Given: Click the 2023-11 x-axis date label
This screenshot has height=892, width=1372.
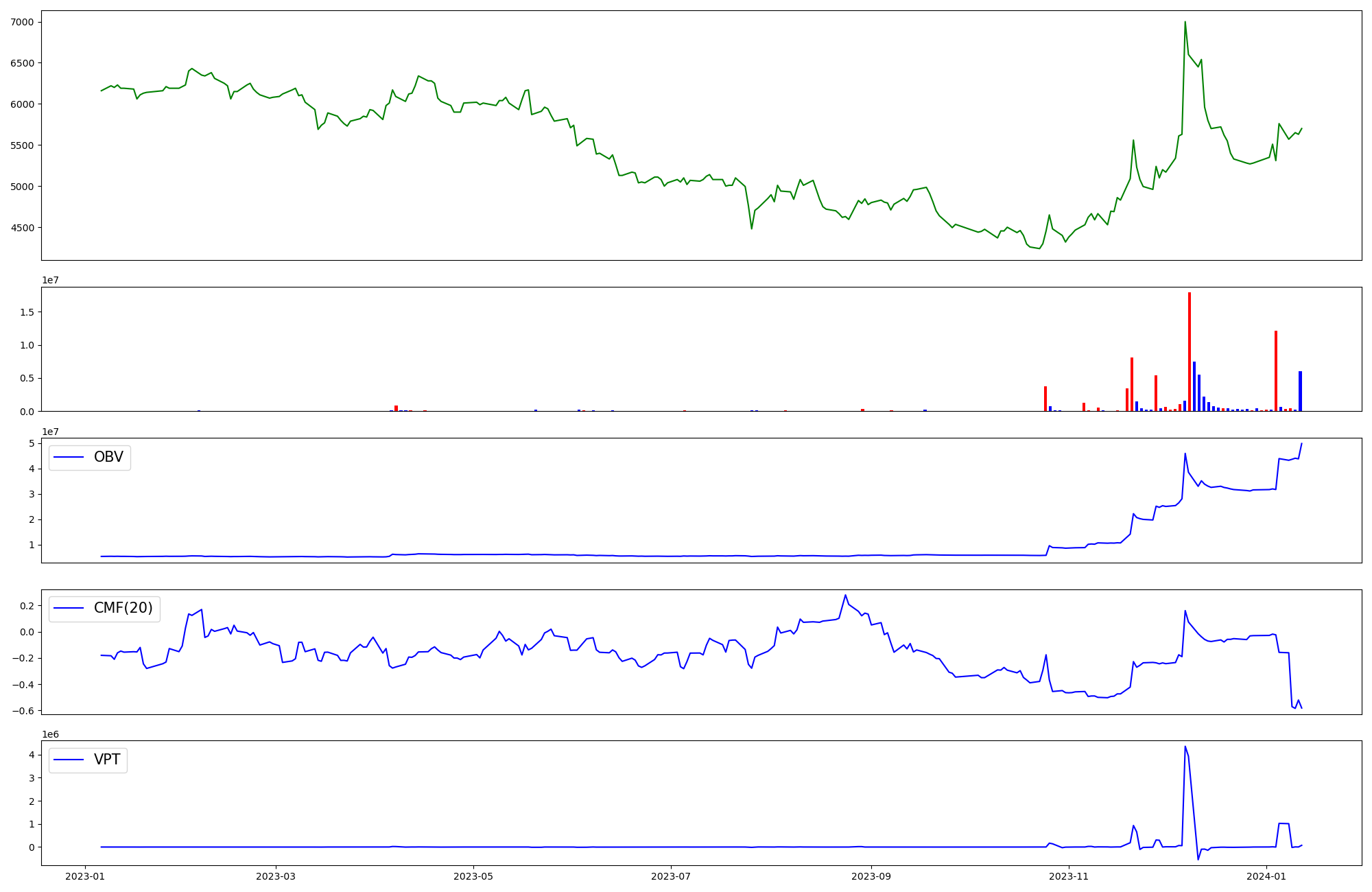Looking at the screenshot, I should pos(1069,876).
